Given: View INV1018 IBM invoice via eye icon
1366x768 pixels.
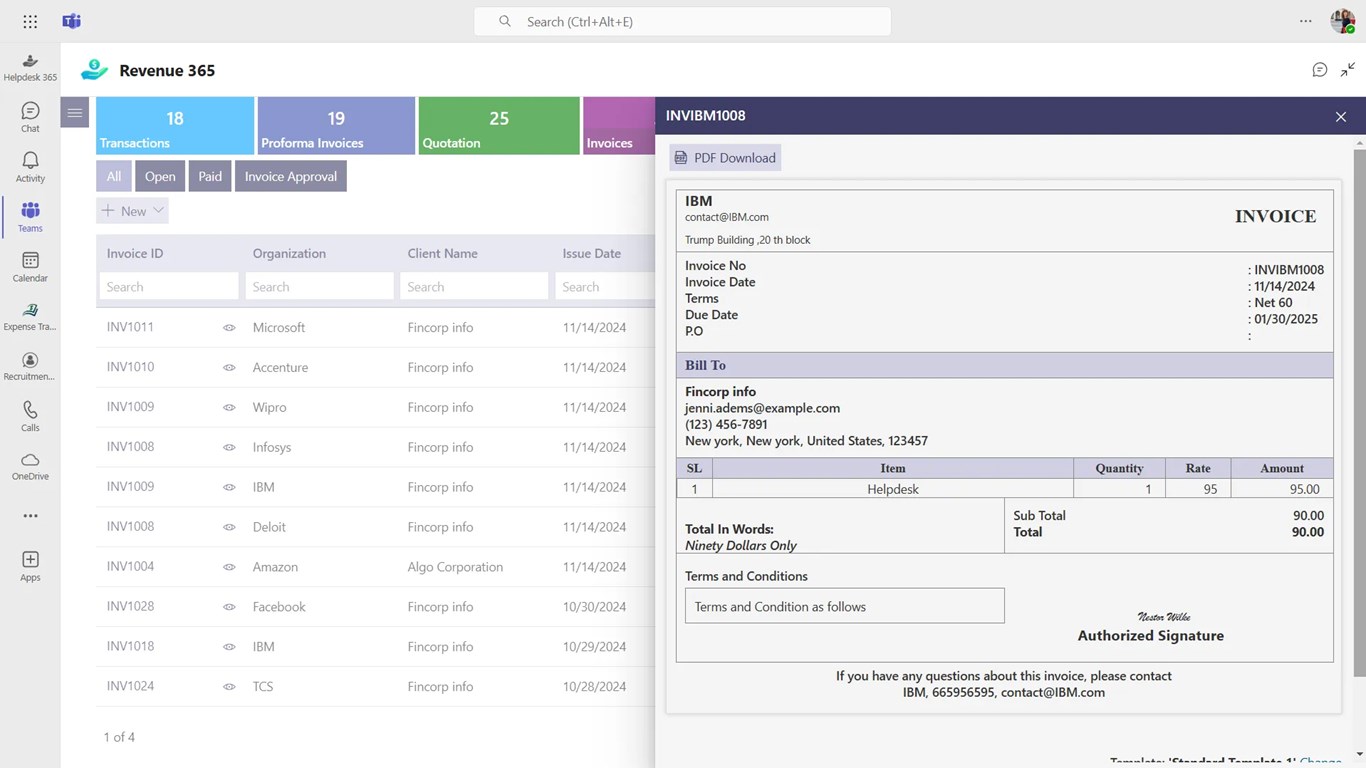Looking at the screenshot, I should [229, 647].
